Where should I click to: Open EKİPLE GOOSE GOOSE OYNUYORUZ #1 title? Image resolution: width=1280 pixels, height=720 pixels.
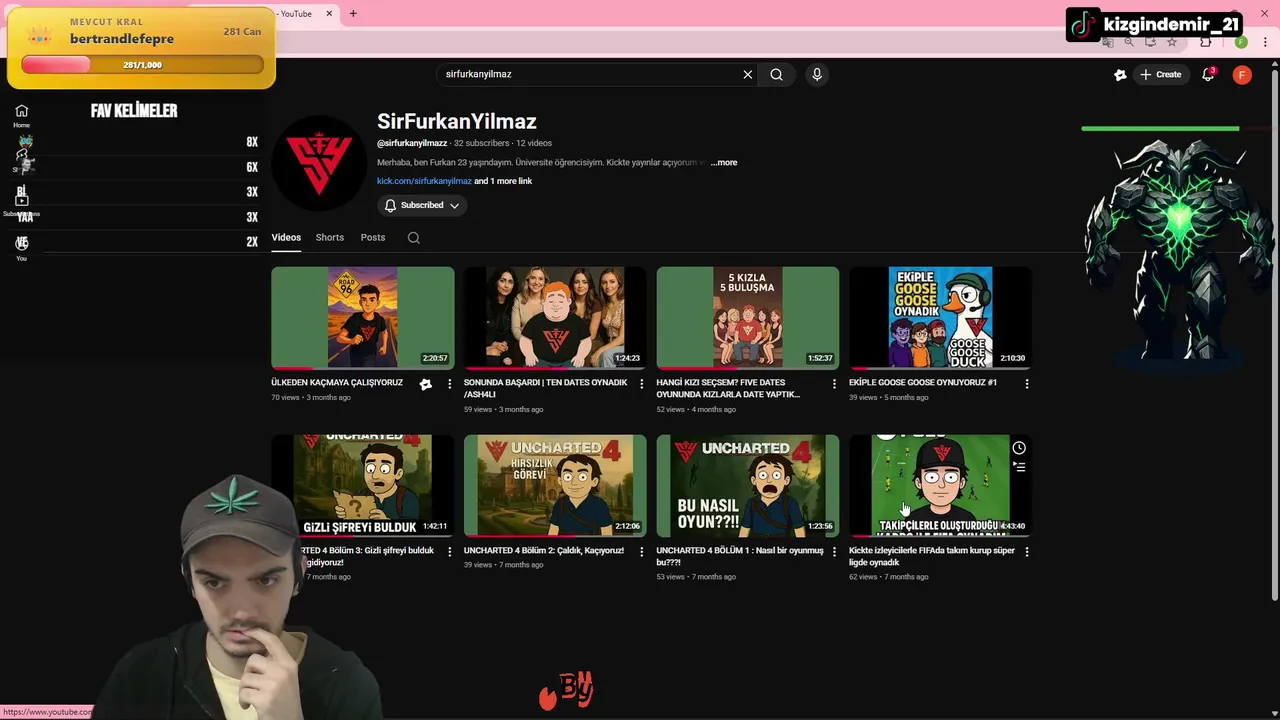923,382
